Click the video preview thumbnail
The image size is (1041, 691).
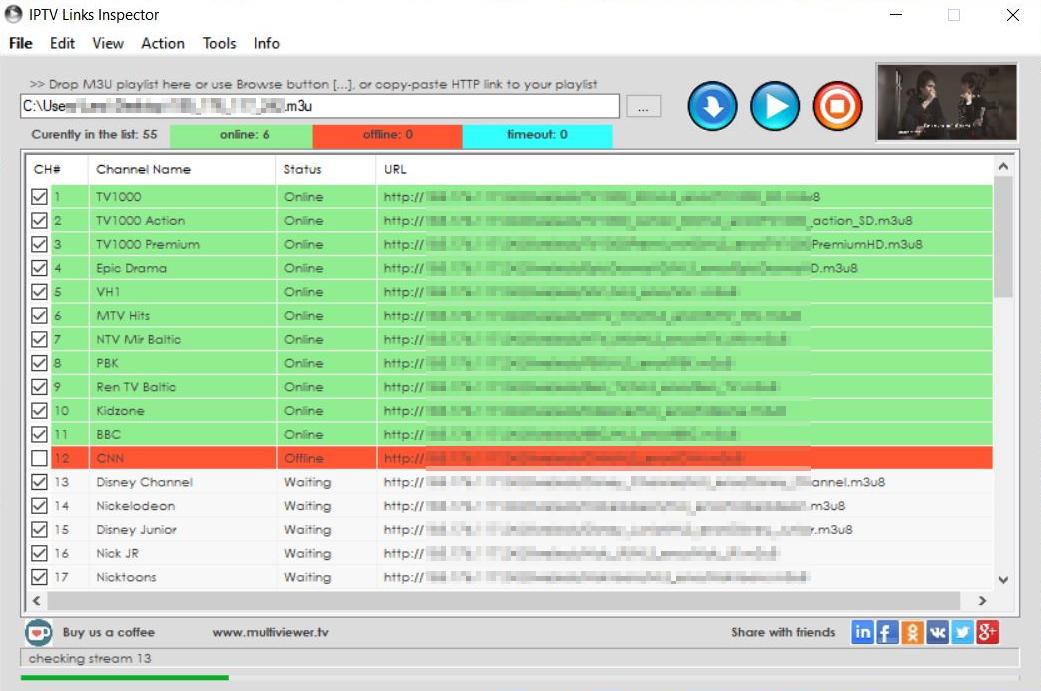tap(946, 102)
